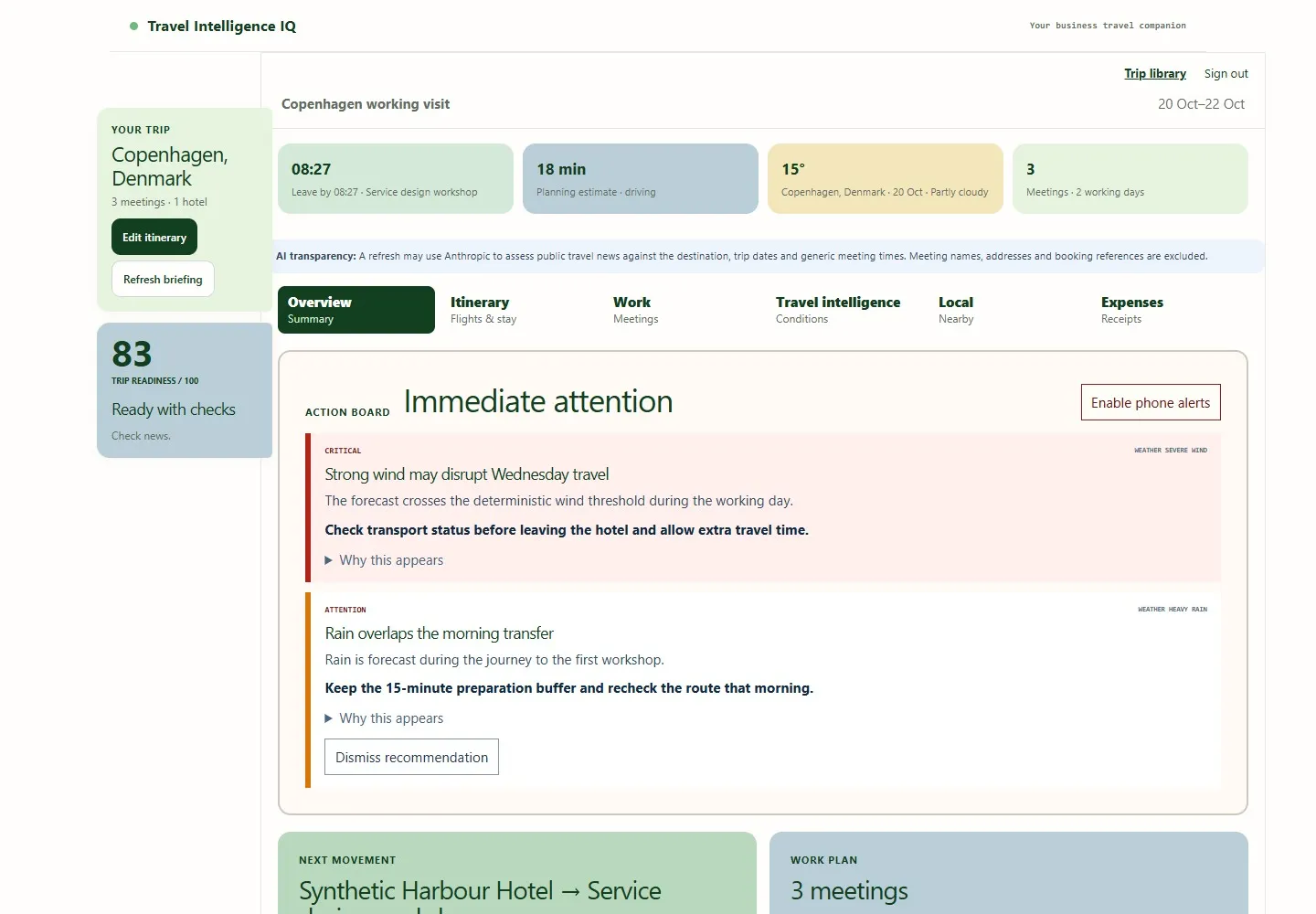Open the 83 trip readiness score card
1316x914 pixels.
point(185,390)
